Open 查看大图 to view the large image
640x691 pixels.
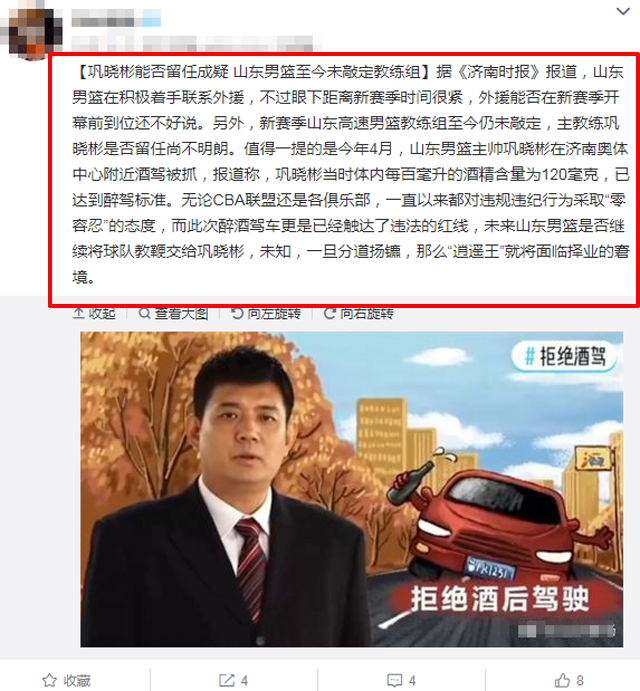tap(181, 313)
